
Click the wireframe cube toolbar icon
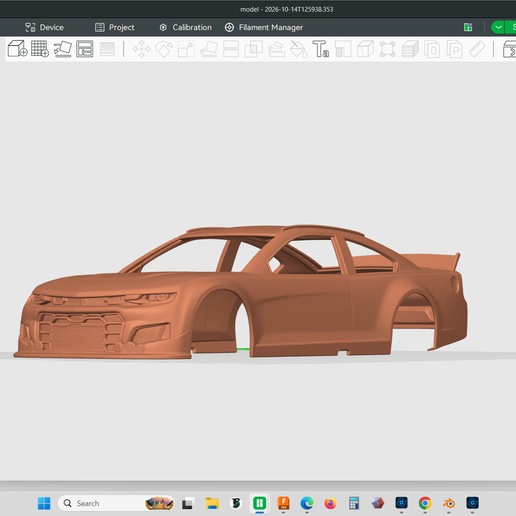[365, 49]
